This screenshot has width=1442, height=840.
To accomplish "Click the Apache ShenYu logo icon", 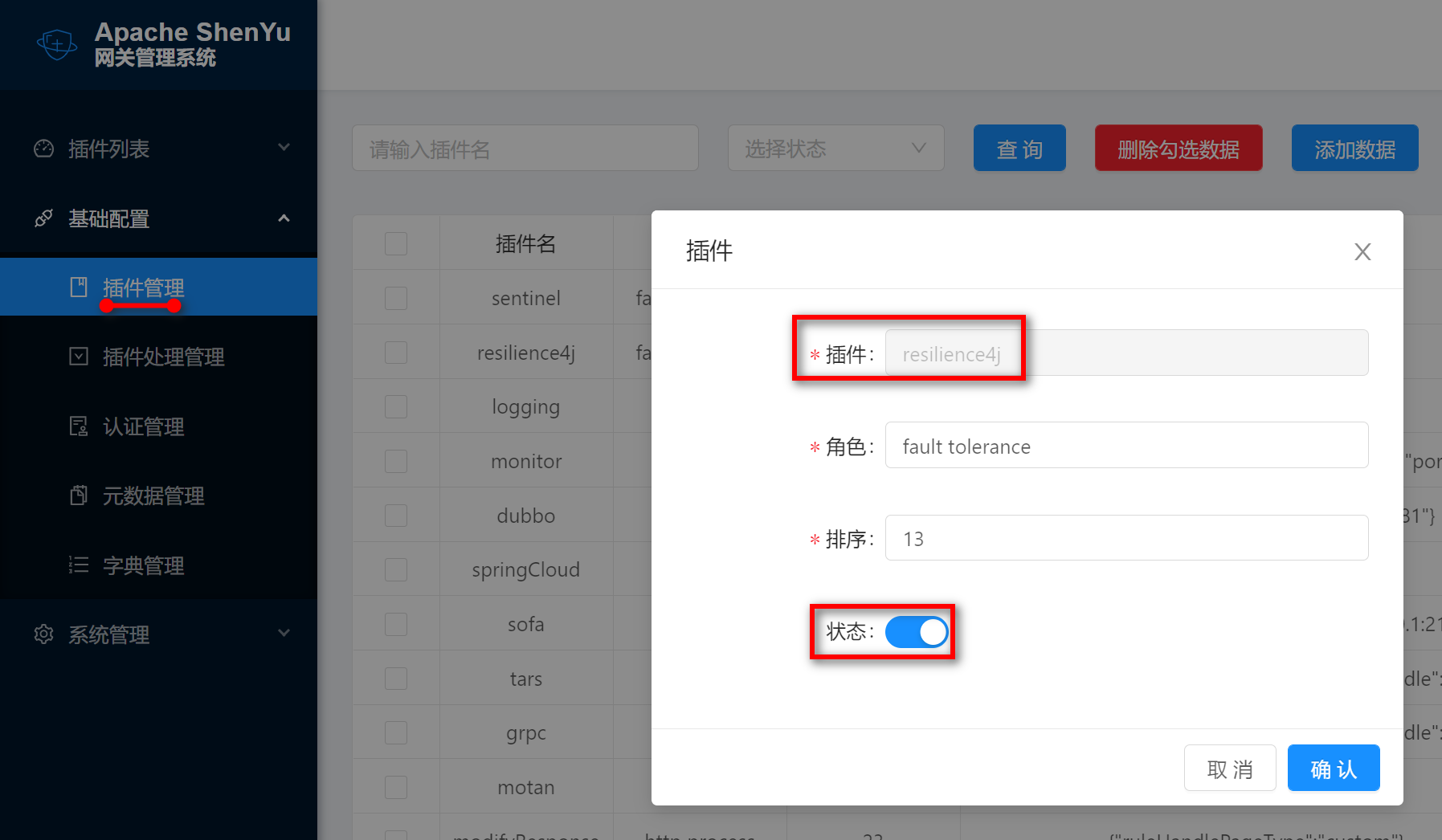I will 56,44.
